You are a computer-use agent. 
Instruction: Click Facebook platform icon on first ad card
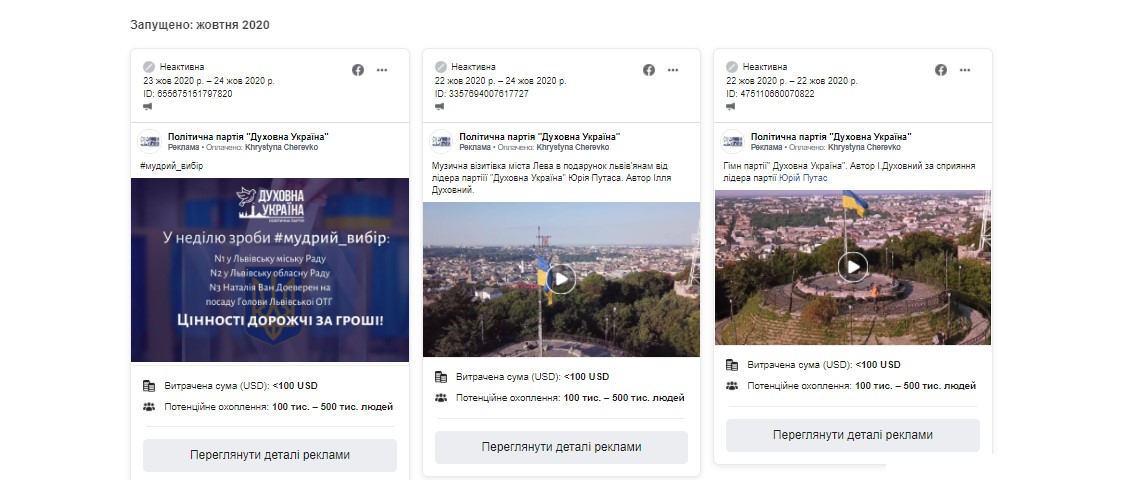358,70
